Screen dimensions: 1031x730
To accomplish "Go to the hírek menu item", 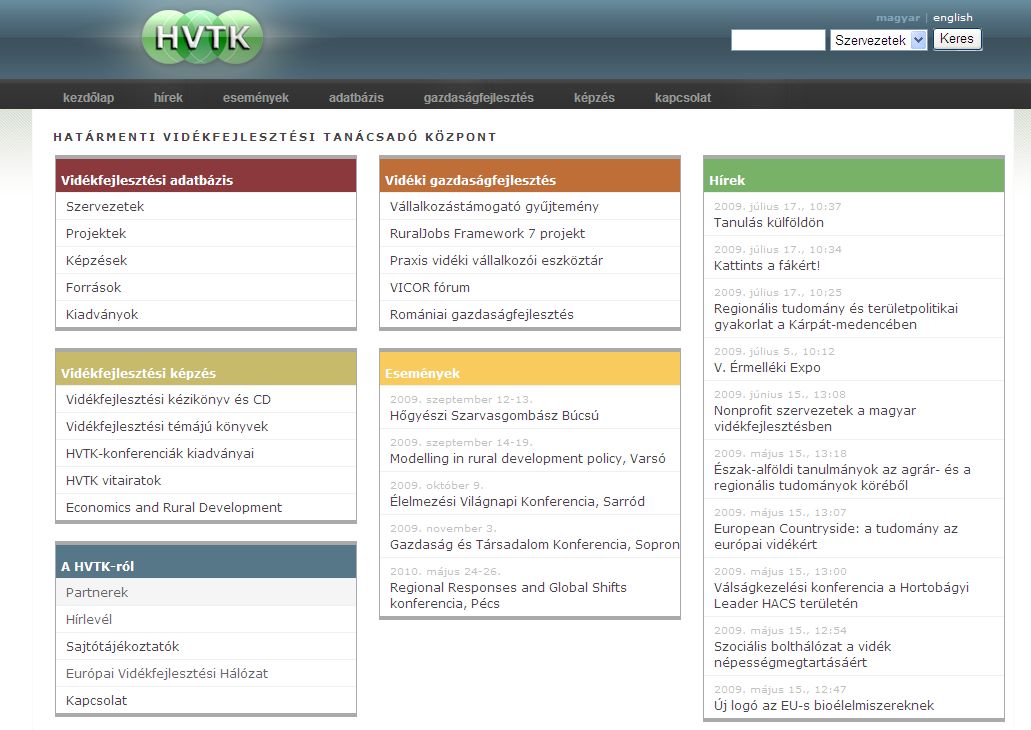I will click(x=168, y=97).
